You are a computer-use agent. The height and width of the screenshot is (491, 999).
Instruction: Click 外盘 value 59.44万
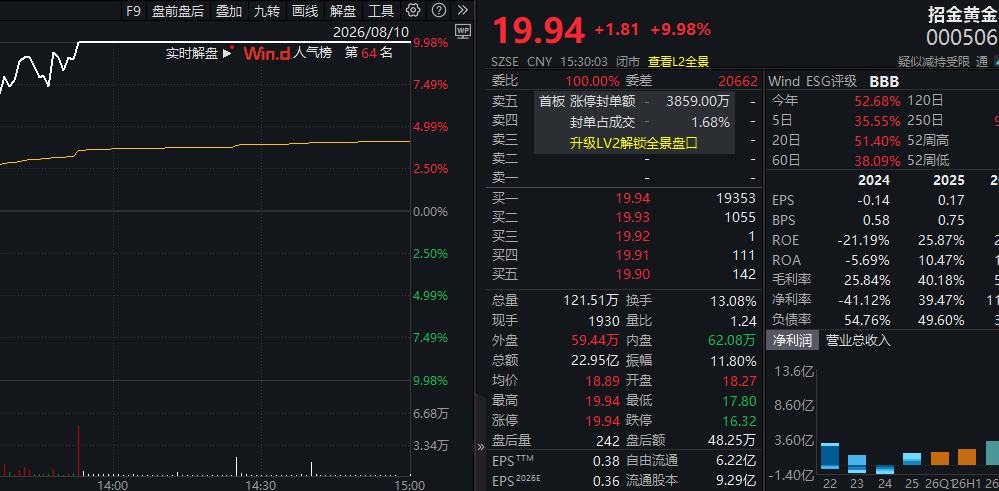coord(595,341)
